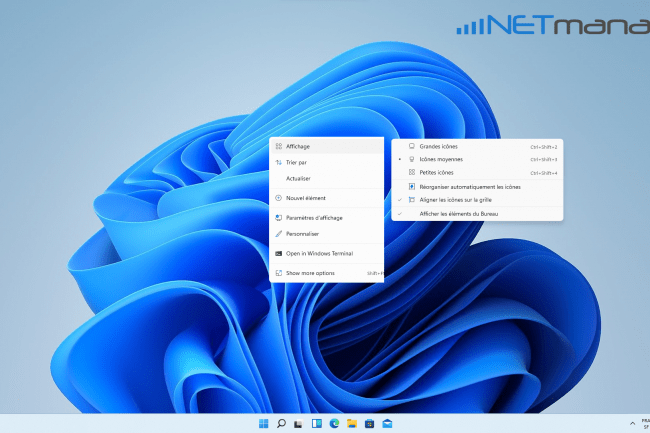650x433 pixels.
Task: Open Task View from the taskbar
Action: [x=299, y=423]
